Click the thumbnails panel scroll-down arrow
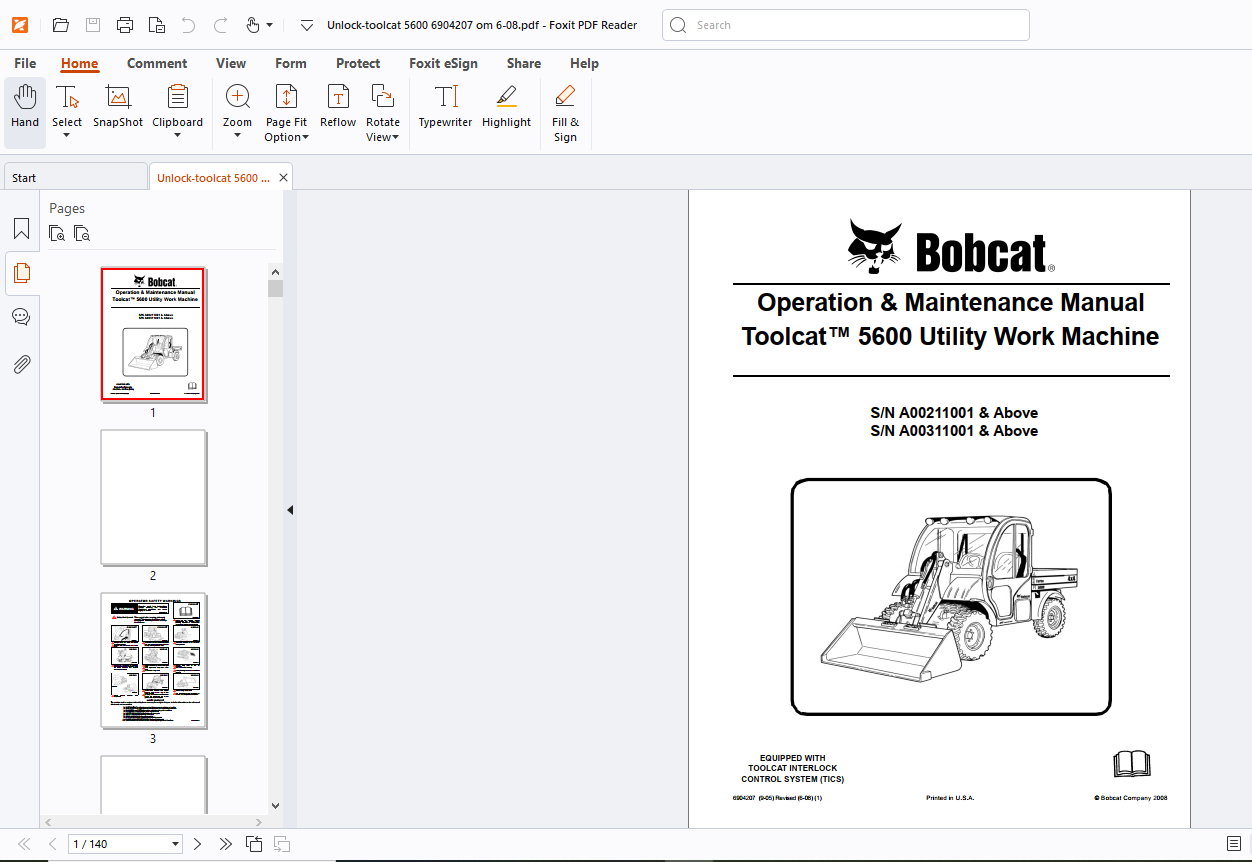The width and height of the screenshot is (1252, 862). (276, 804)
